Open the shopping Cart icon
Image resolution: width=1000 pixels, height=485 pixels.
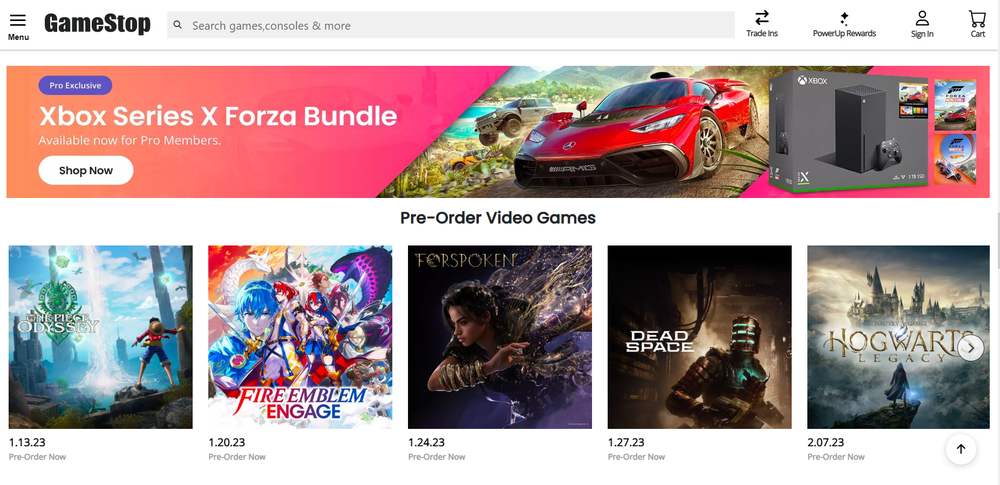click(977, 18)
